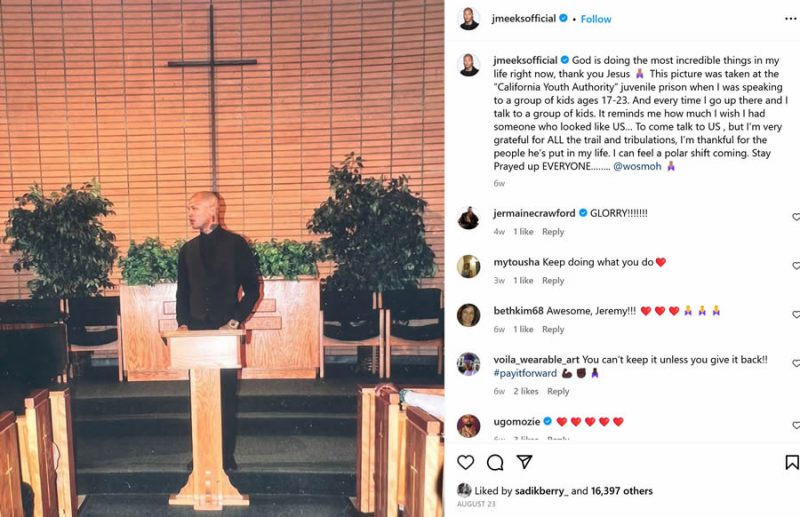Screen dimensions: 800x517
Task: Like bethkim68's comment heart
Action: point(796,315)
